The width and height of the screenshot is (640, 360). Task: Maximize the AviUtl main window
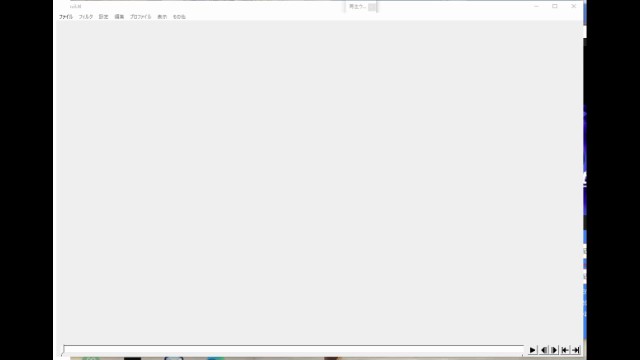pos(555,6)
